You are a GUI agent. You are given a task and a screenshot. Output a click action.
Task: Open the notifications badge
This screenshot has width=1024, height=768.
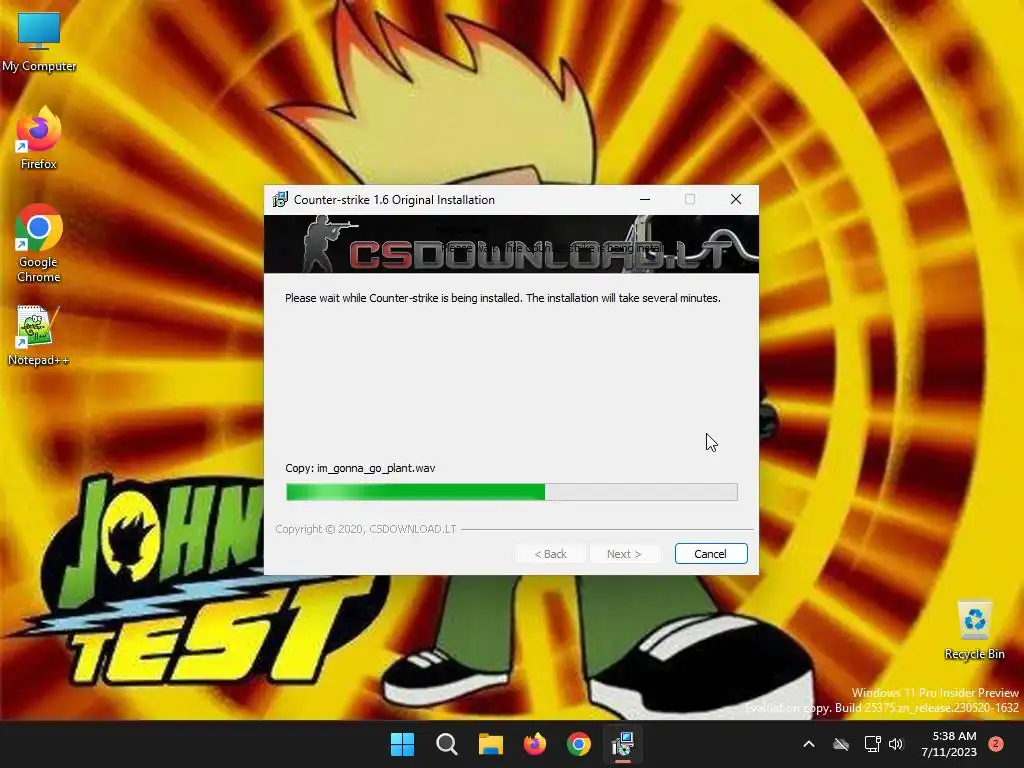[x=996, y=744]
